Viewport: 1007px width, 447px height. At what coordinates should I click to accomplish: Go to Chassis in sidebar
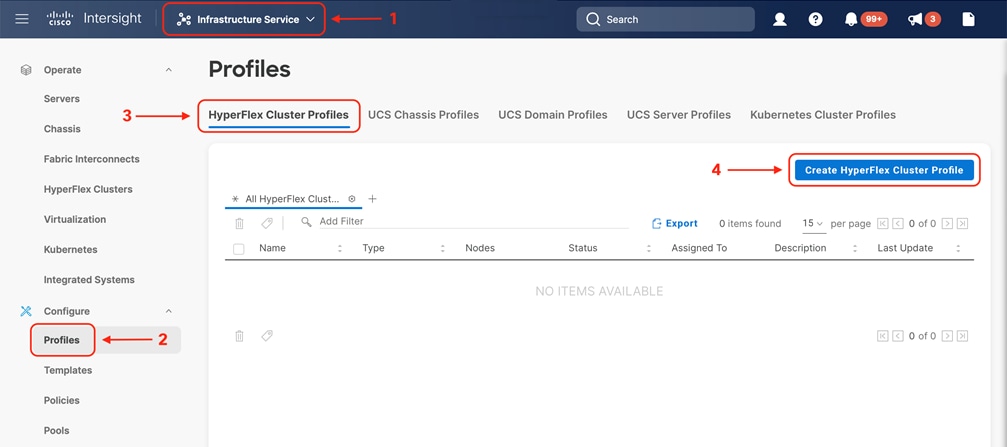(62, 129)
